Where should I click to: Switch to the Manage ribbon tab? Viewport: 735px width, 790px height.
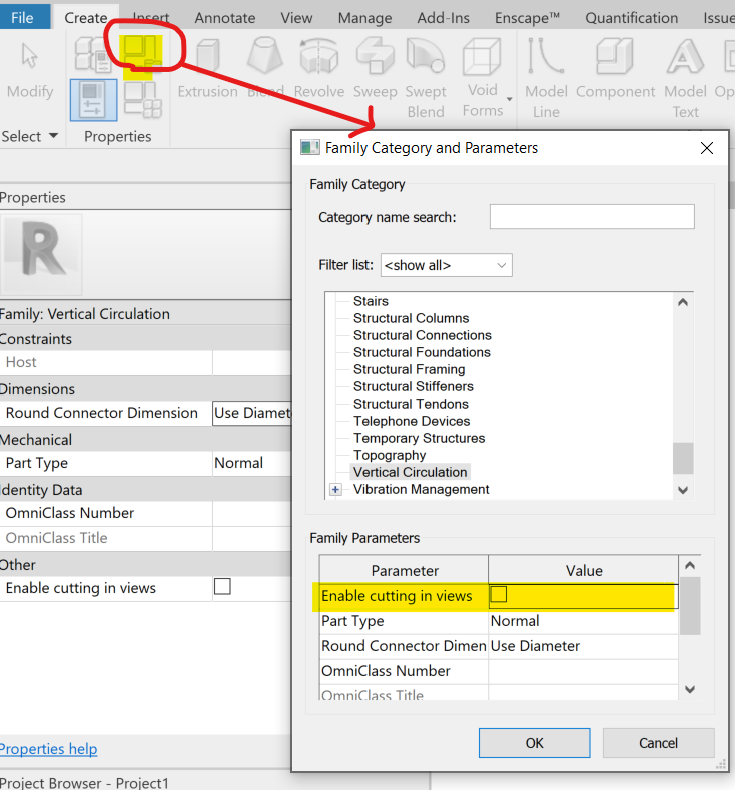pos(365,18)
